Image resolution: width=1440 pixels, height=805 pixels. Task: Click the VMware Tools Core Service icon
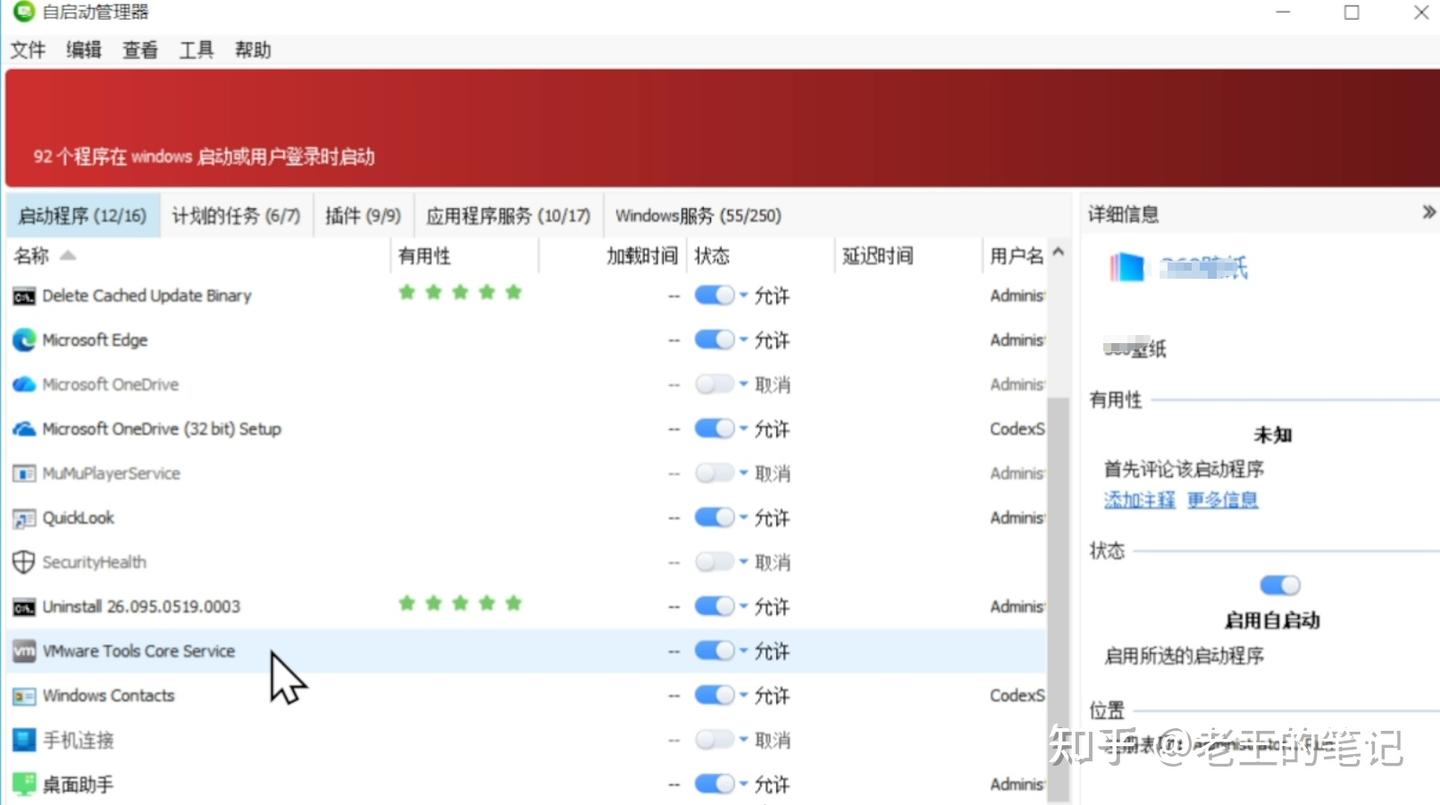coord(24,651)
